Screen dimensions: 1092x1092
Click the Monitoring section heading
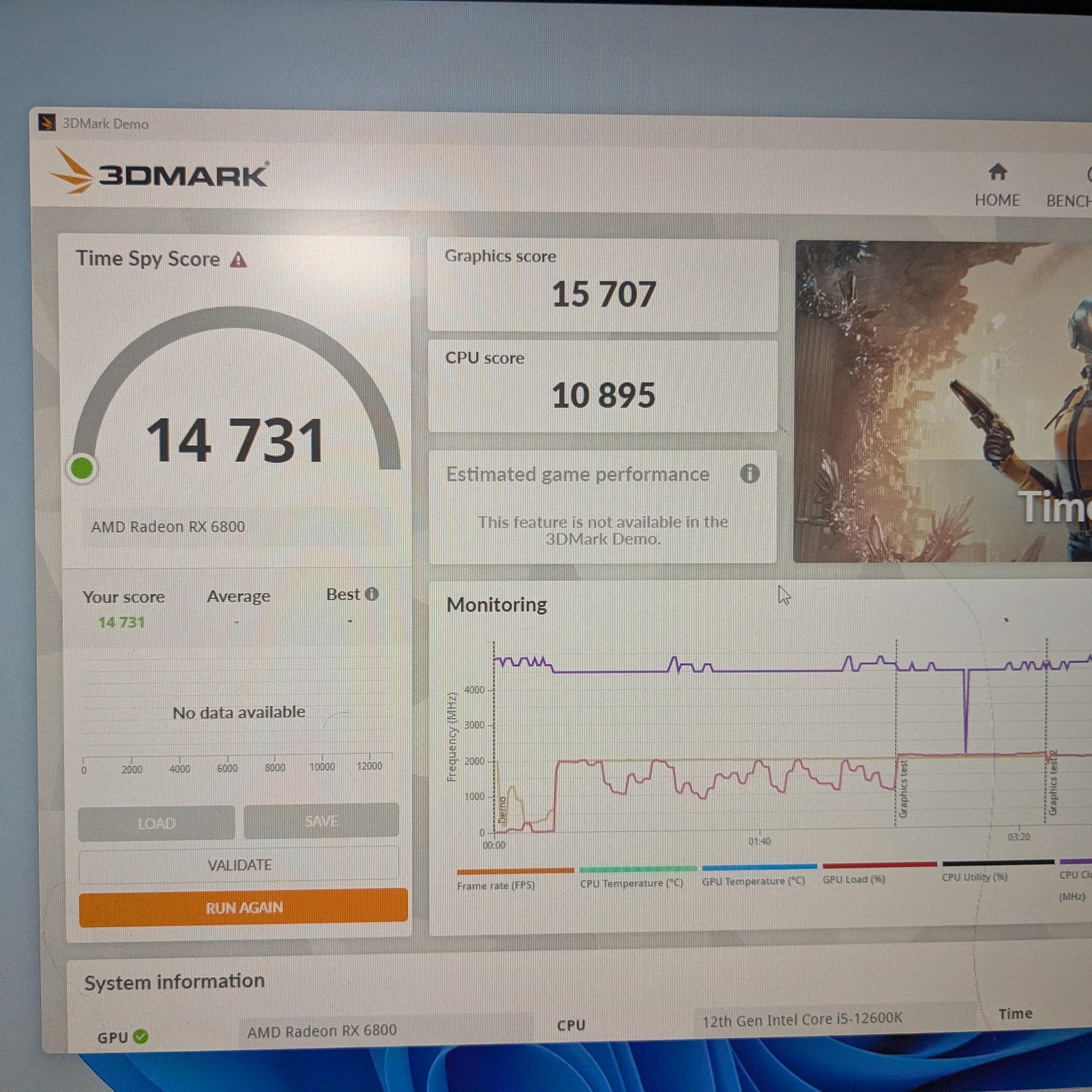[x=496, y=604]
